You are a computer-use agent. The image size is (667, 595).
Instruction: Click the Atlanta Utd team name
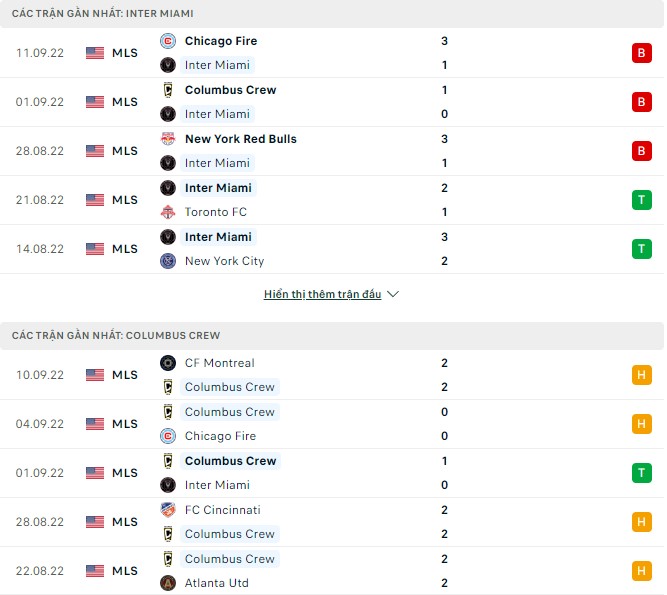coord(217,583)
